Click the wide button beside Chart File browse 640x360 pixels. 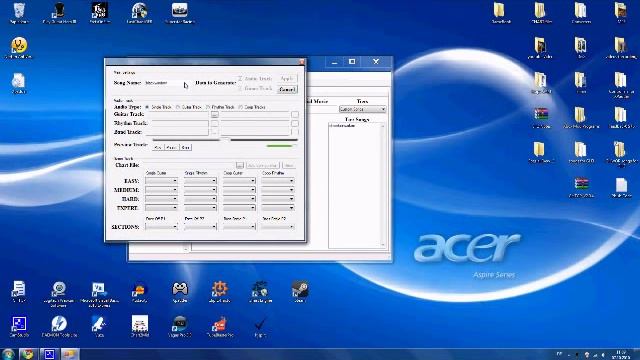[263, 165]
